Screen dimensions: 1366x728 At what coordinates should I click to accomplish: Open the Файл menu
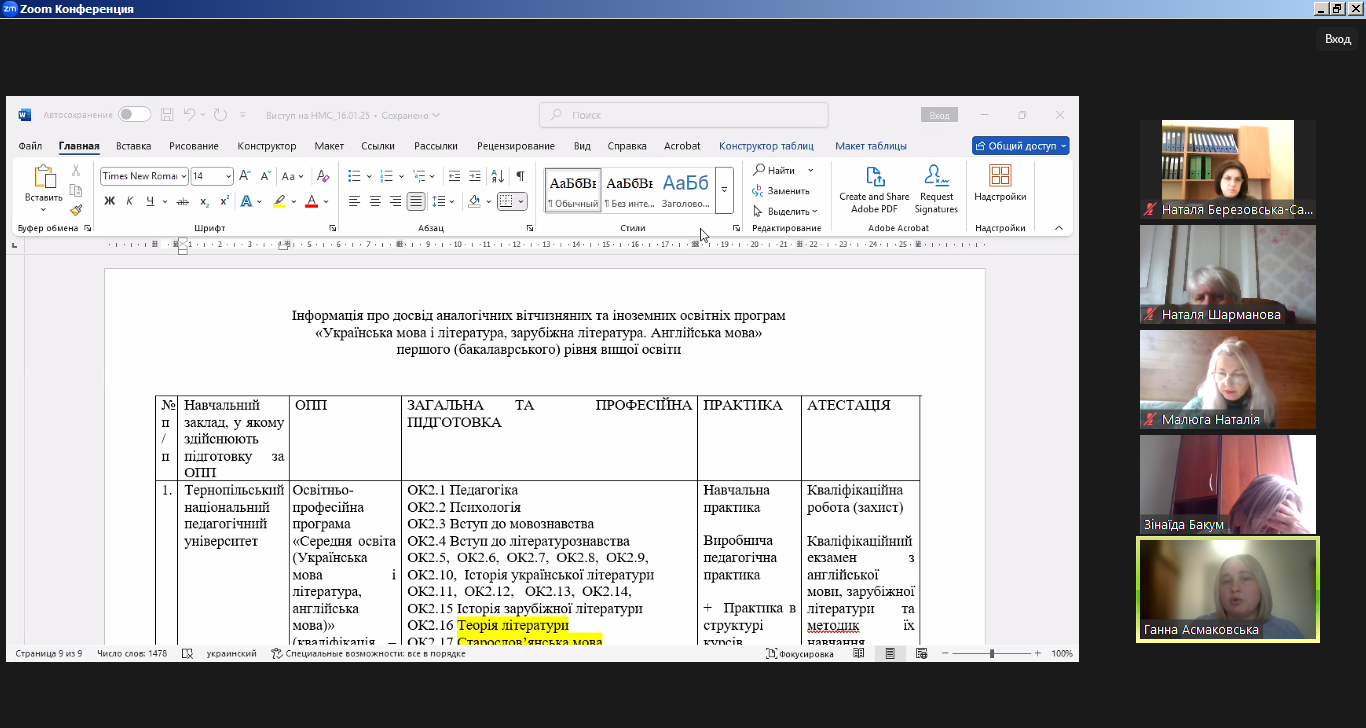(x=30, y=146)
